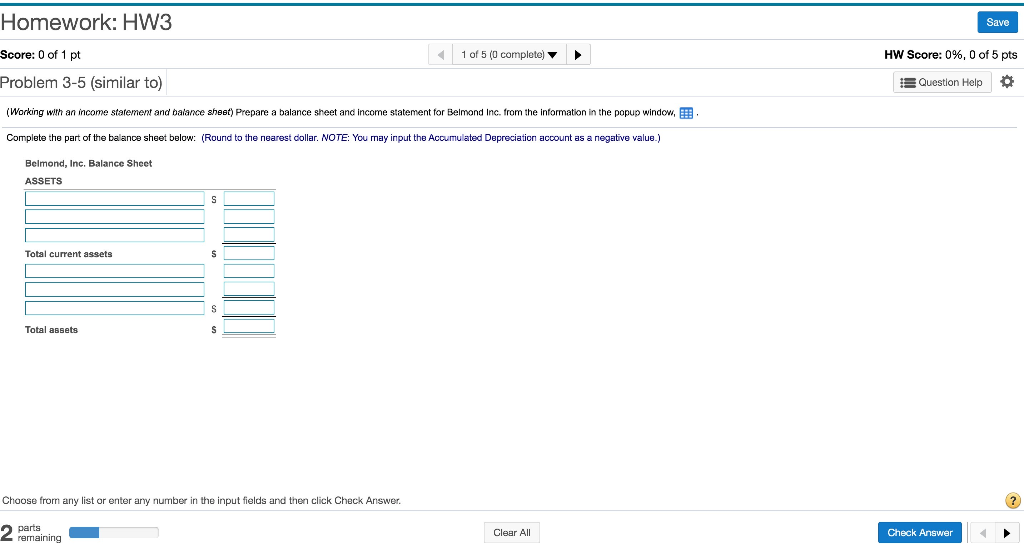
Task: Open the settings gear icon
Action: click(x=1007, y=82)
